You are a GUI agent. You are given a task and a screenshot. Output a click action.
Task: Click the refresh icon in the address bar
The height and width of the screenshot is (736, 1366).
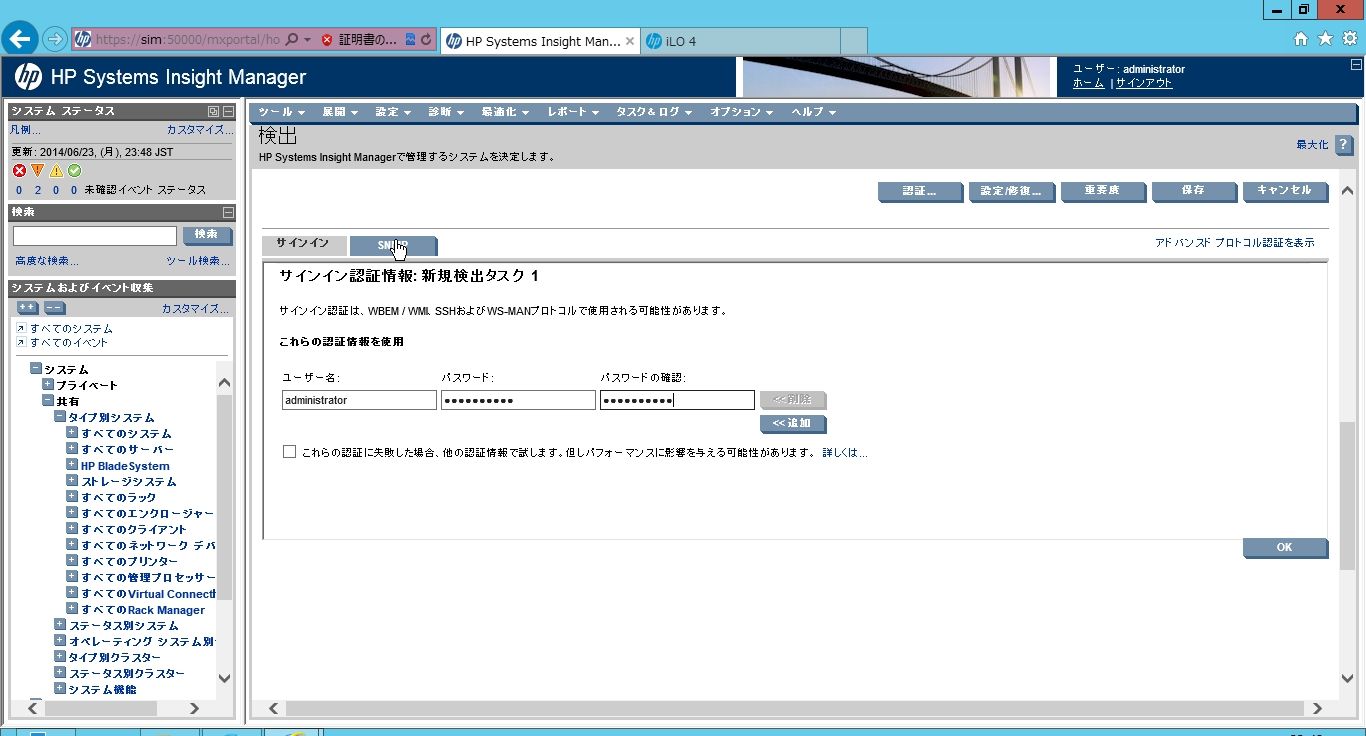[426, 40]
